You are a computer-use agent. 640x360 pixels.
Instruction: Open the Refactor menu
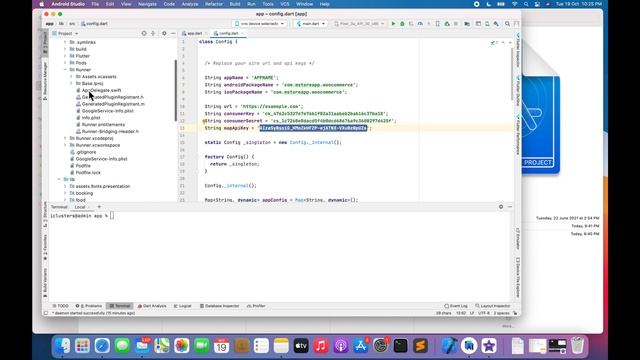[214, 4]
